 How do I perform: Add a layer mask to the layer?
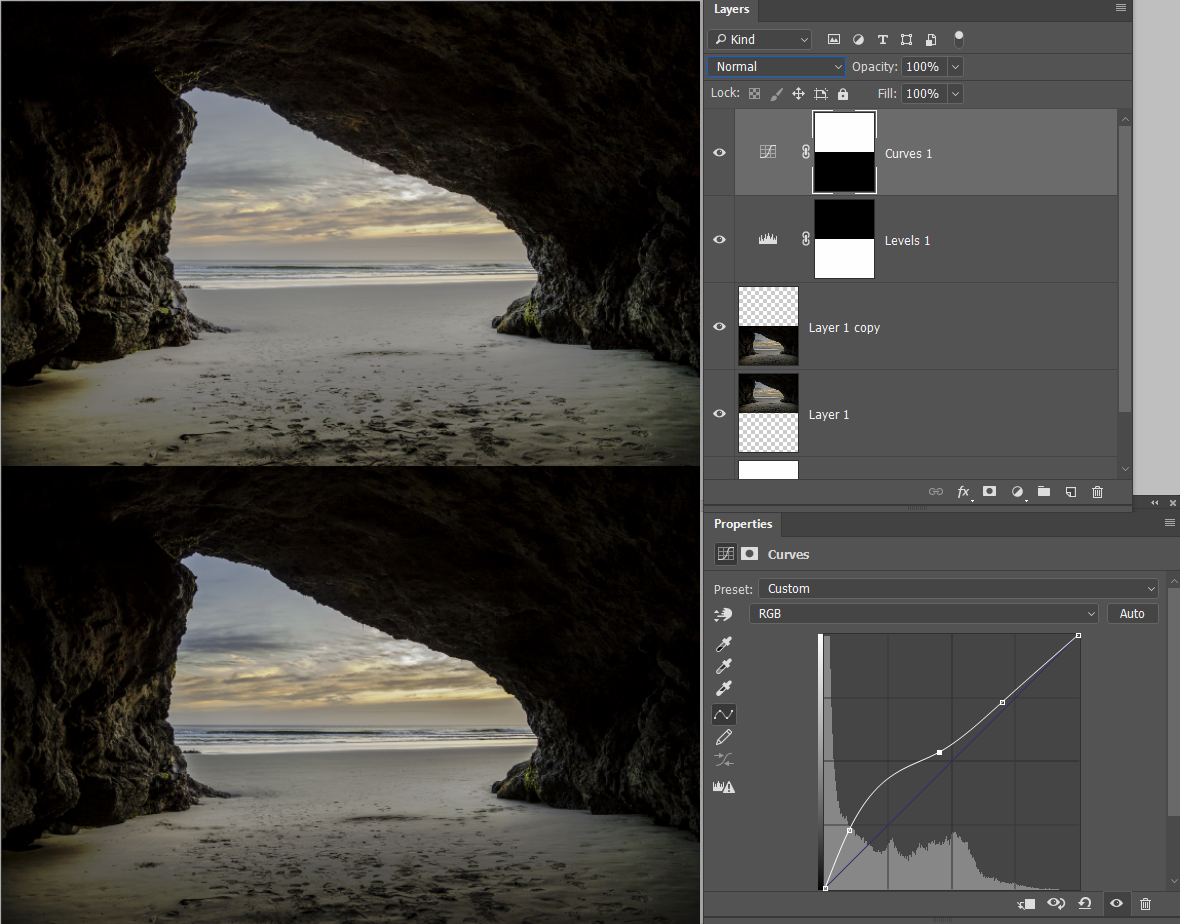point(989,492)
